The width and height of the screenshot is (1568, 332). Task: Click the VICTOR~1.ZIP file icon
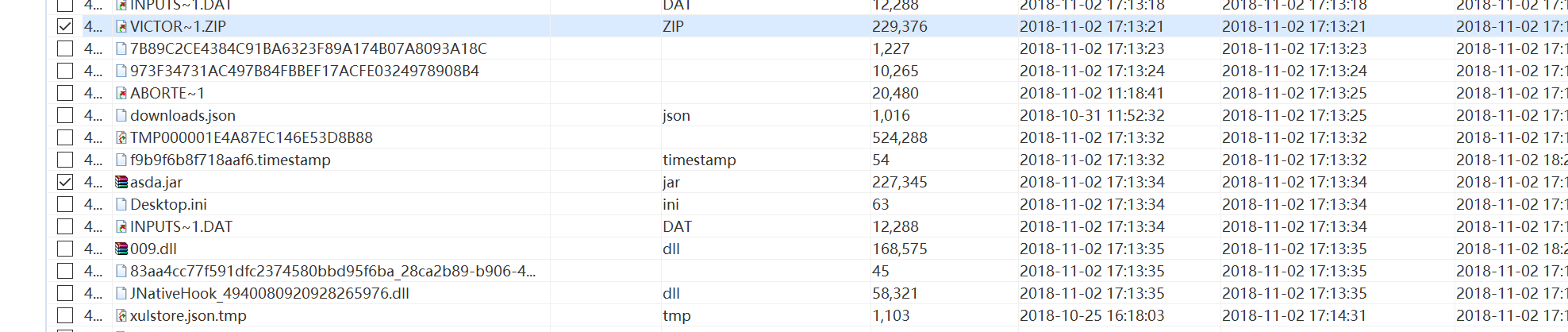(121, 26)
